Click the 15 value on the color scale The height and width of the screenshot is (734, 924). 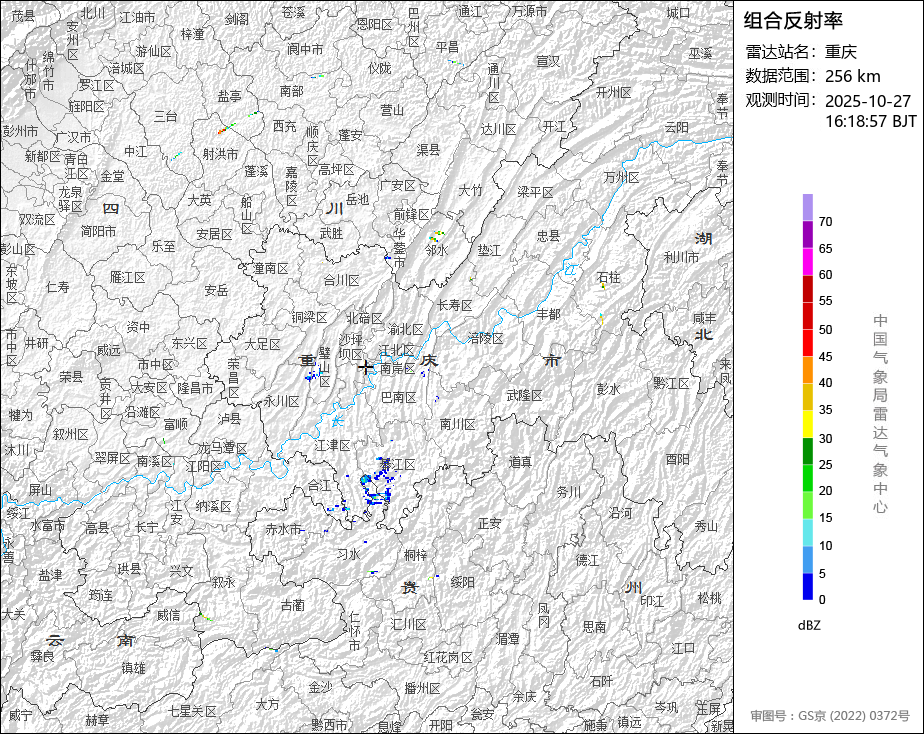tap(826, 518)
